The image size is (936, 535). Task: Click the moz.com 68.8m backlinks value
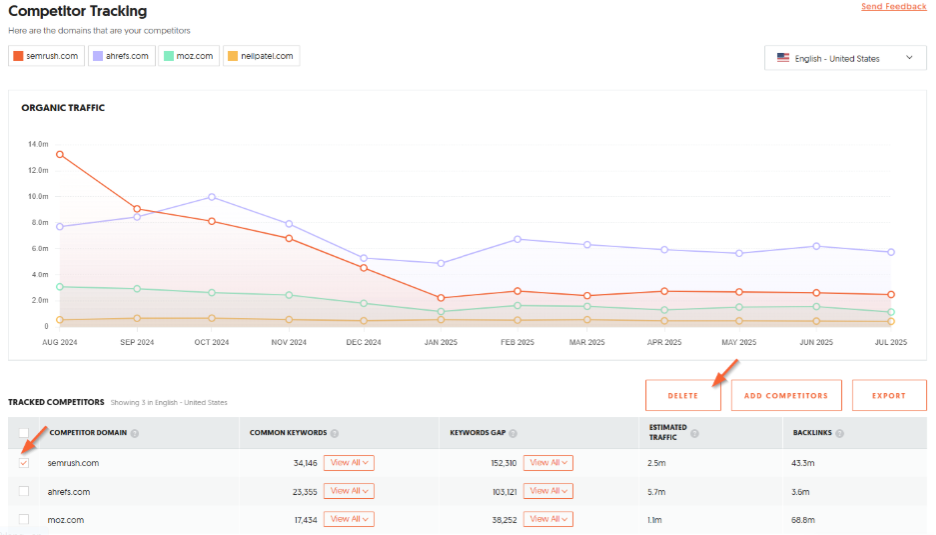pyautogui.click(x=803, y=520)
